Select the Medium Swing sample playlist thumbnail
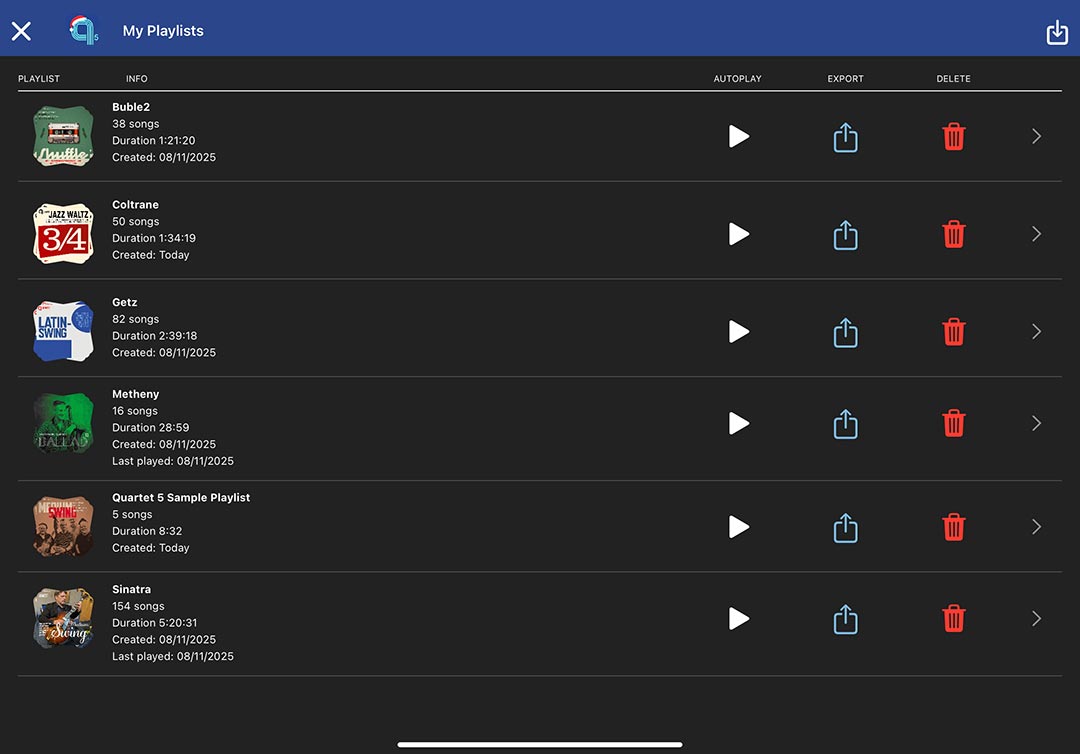This screenshot has width=1080, height=754. [63, 527]
